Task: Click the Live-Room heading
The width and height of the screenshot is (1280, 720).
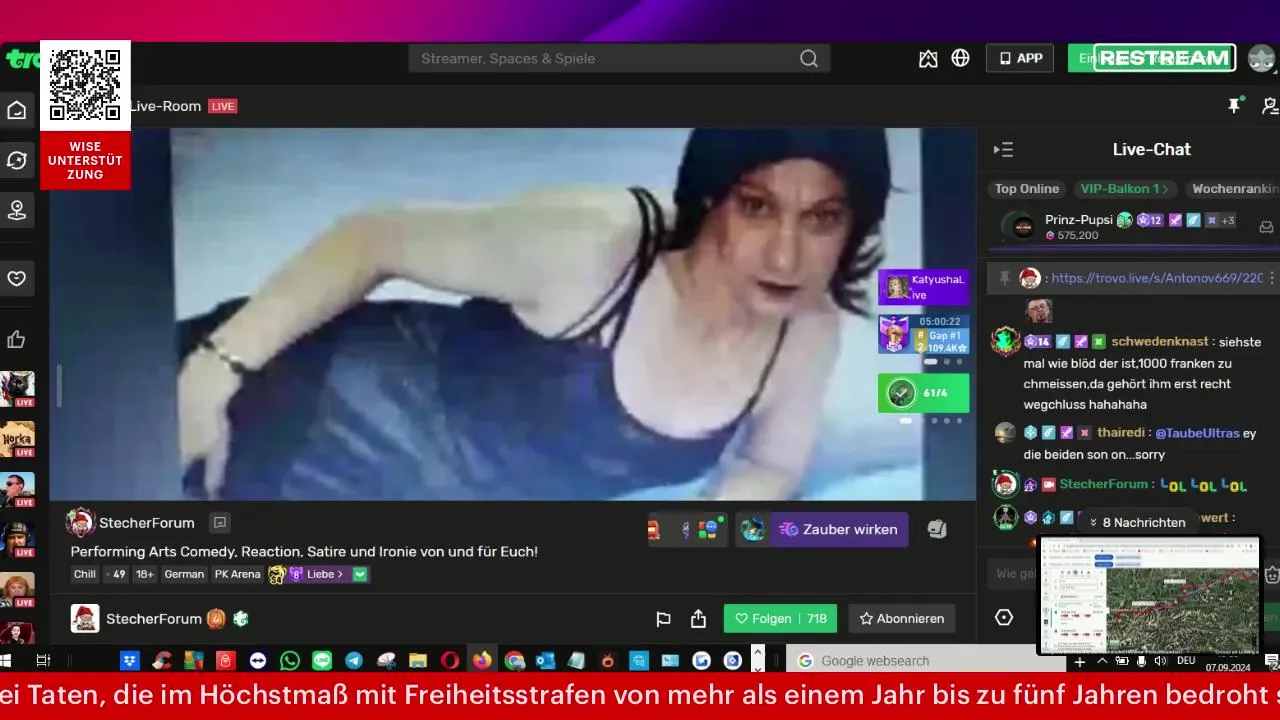Action: click(x=166, y=106)
